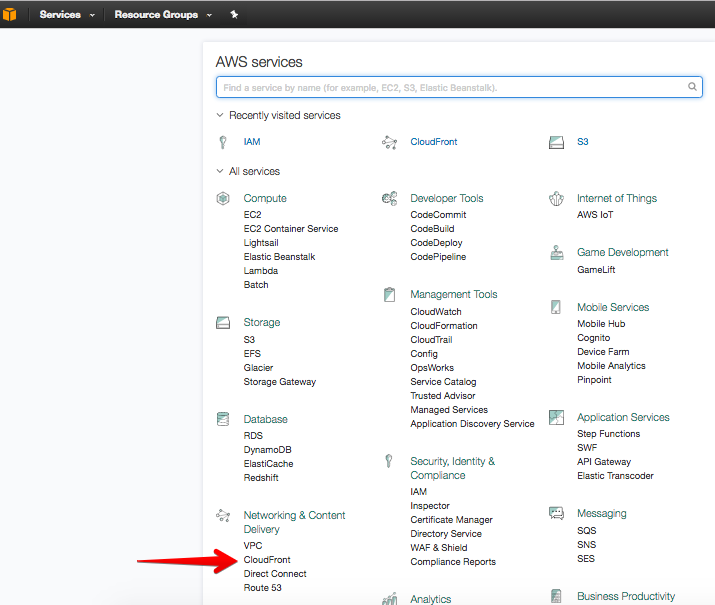
Task: Focus the Find a service search field
Action: coord(459,87)
